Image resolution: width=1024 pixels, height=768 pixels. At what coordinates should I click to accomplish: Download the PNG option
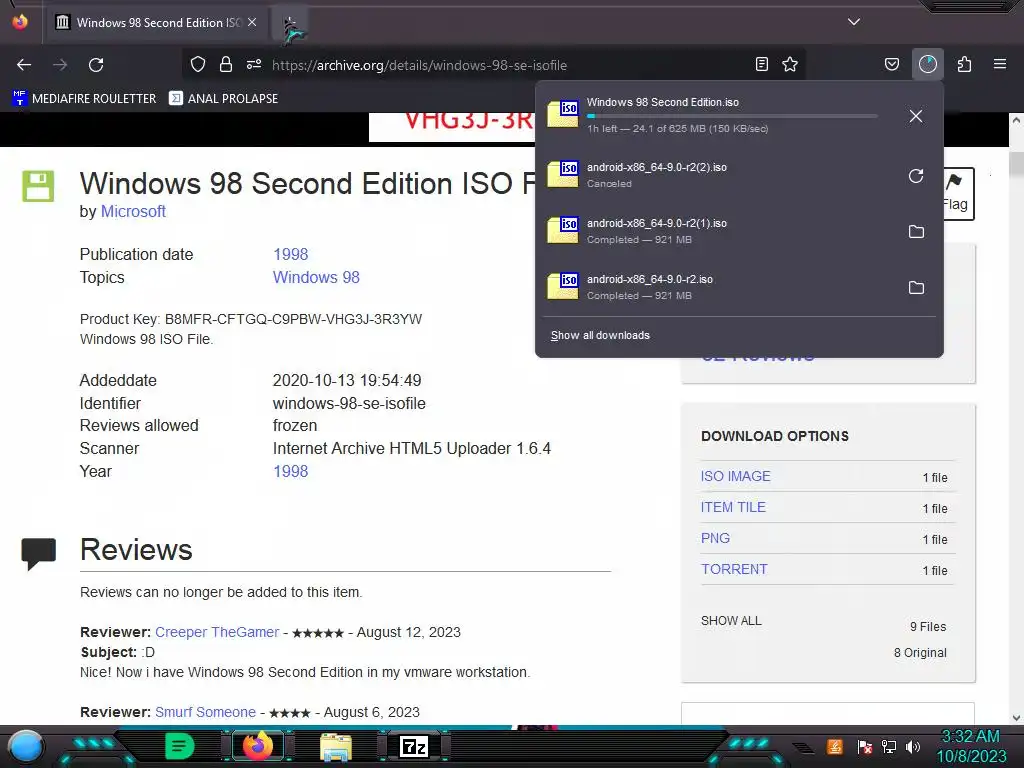pyautogui.click(x=715, y=538)
